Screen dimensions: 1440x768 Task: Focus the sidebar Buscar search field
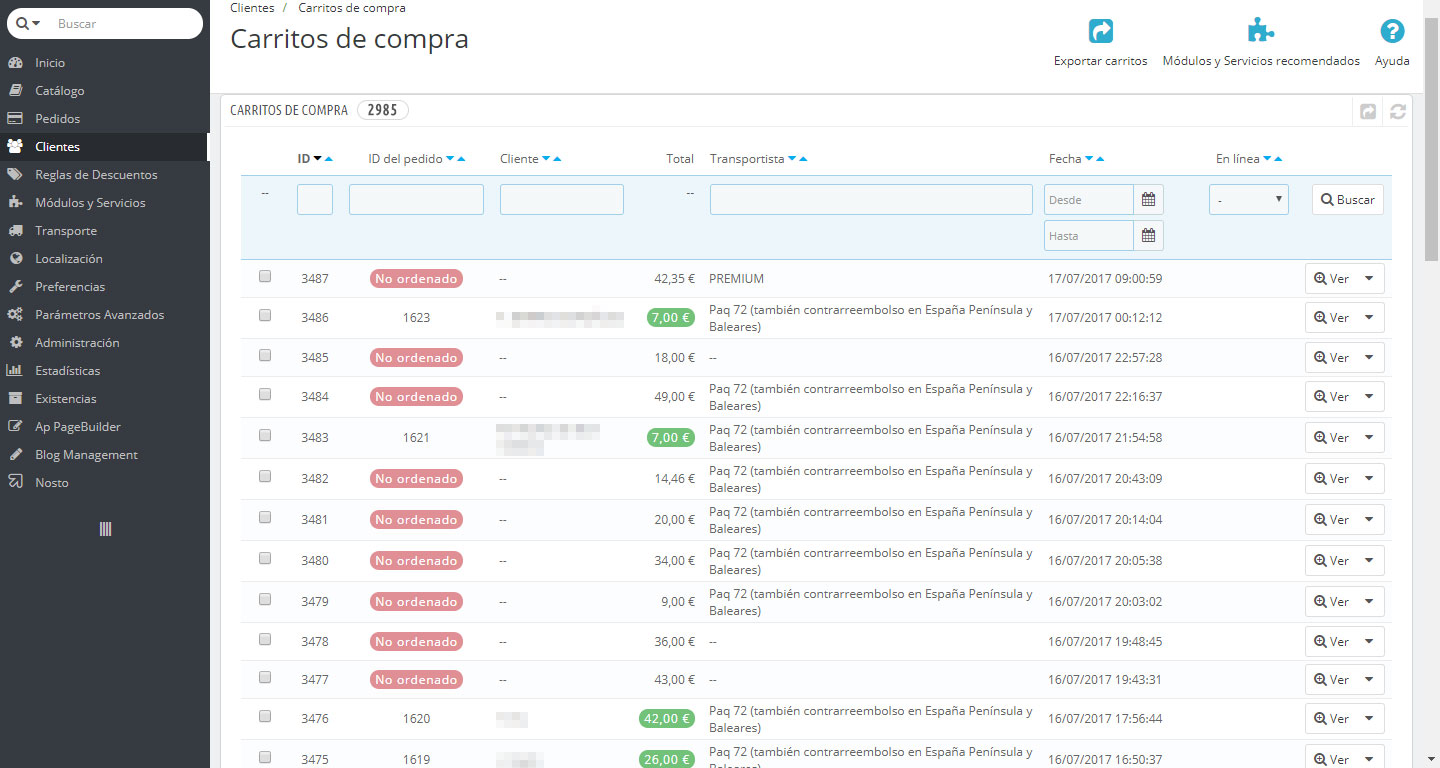pos(126,23)
